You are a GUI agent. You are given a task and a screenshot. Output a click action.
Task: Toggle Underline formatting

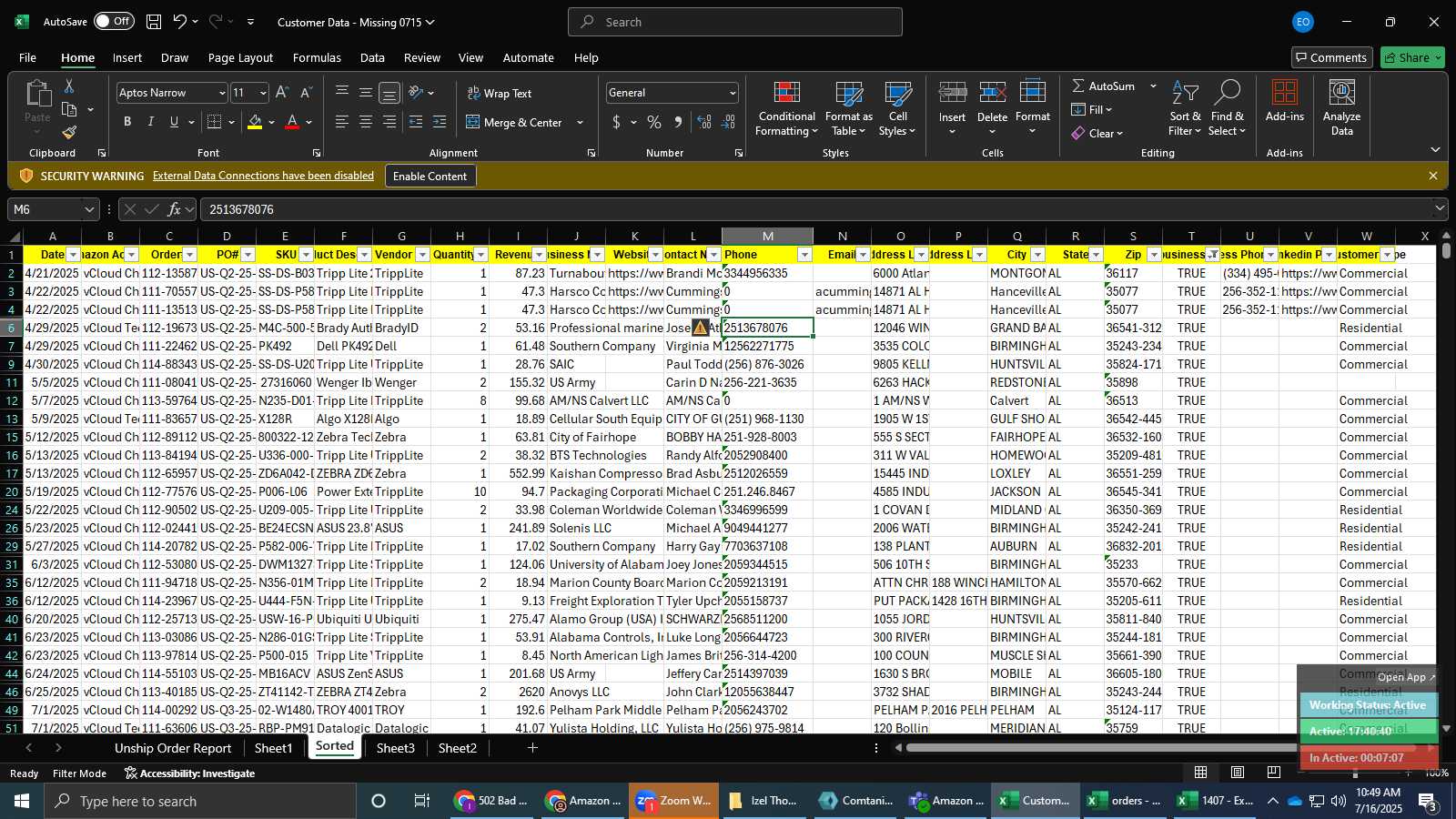(174, 122)
